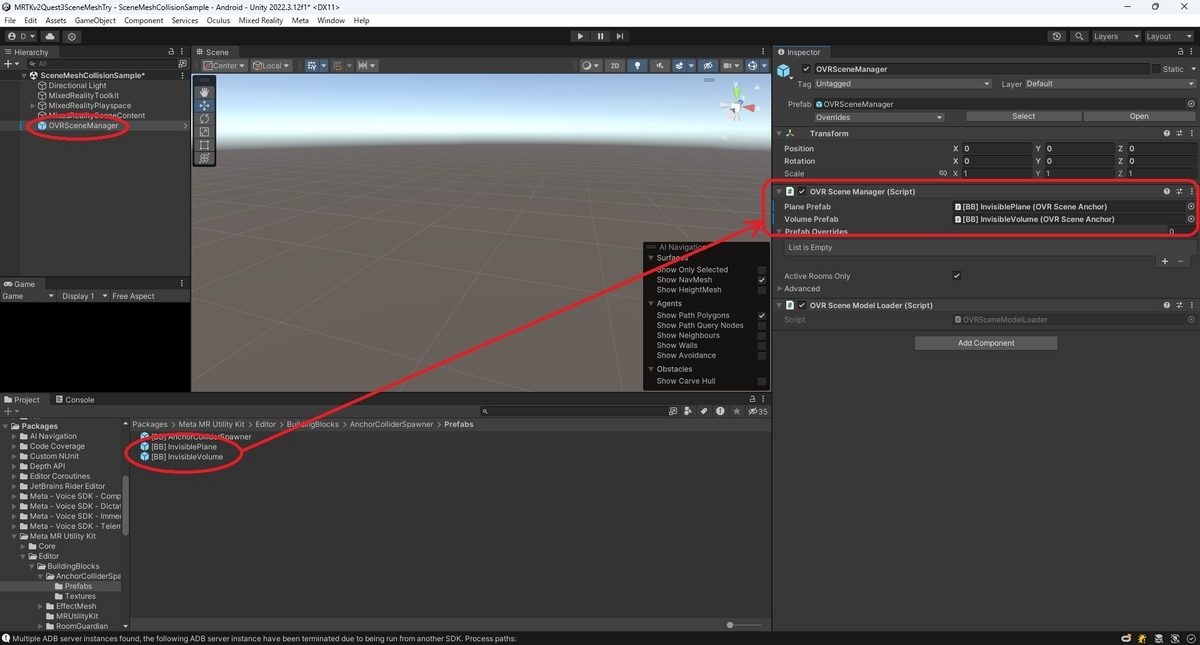Image resolution: width=1200 pixels, height=645 pixels.
Task: Switch to the Console tab
Action: [x=75, y=400]
